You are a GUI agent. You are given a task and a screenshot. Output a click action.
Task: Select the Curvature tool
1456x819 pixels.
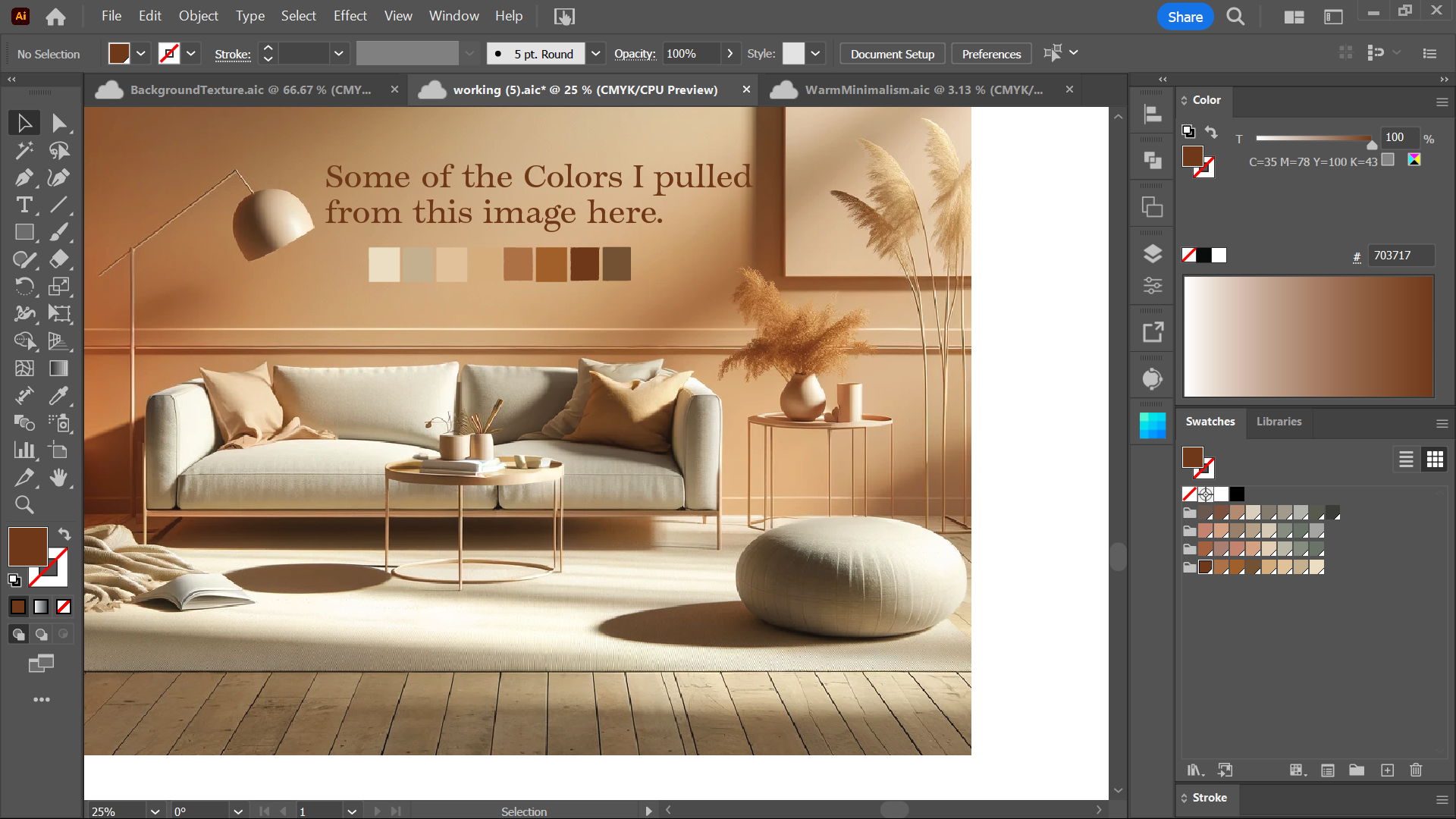58,177
